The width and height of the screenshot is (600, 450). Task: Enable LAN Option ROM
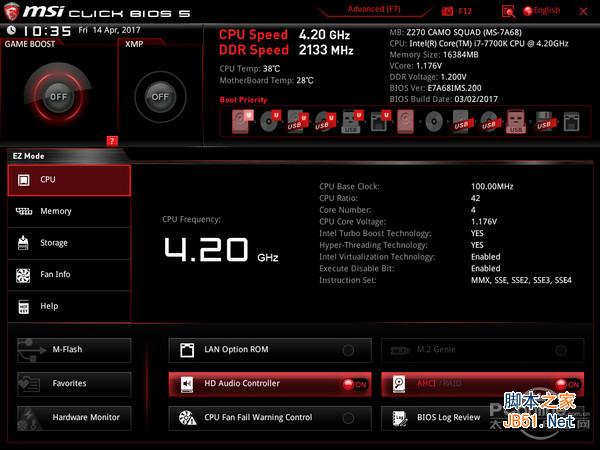point(270,350)
